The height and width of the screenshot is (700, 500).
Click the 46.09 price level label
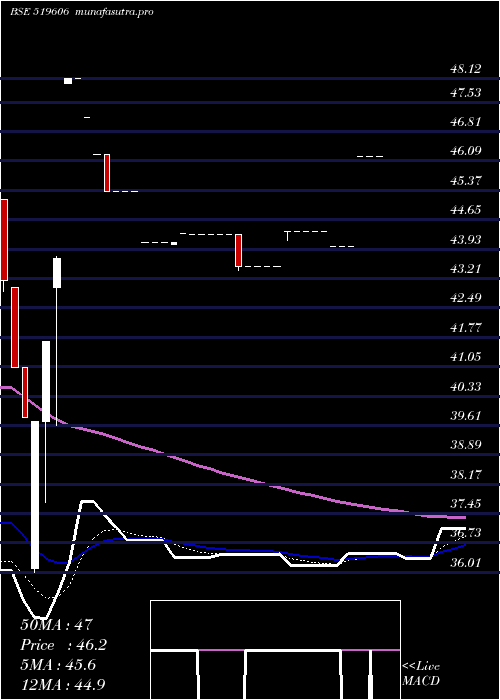[x=466, y=151]
